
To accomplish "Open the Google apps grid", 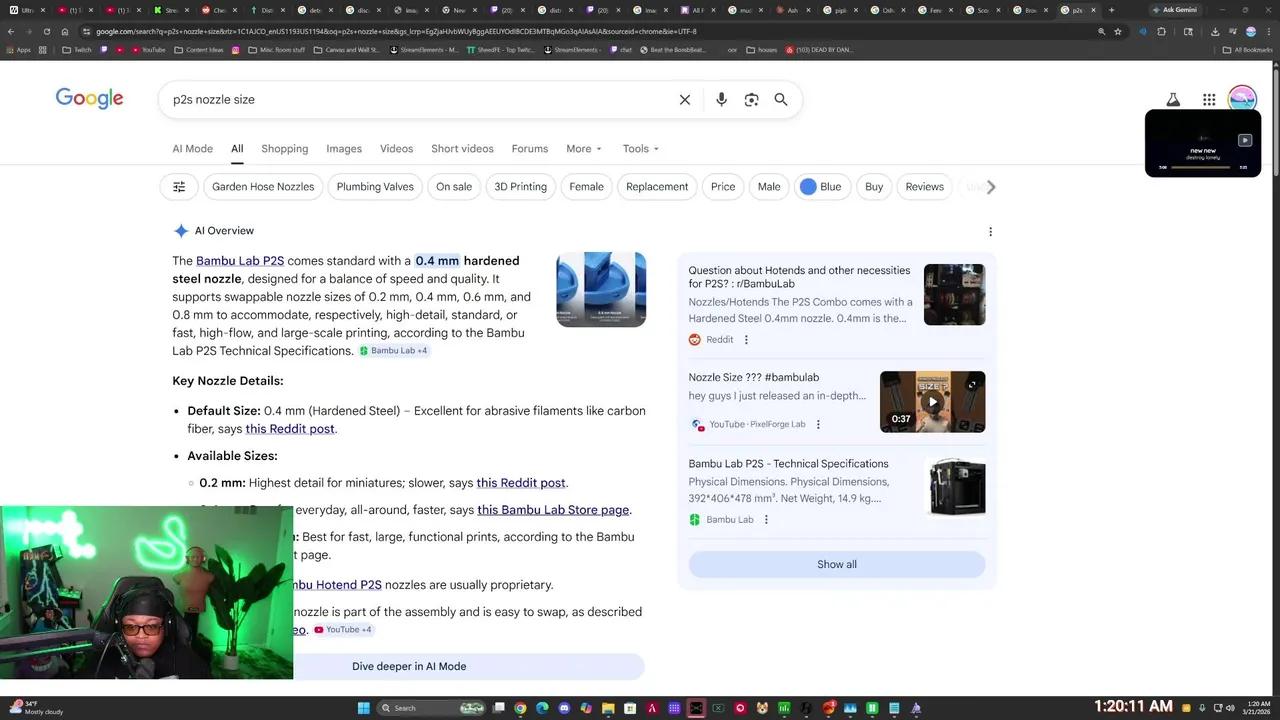I will (x=1209, y=99).
